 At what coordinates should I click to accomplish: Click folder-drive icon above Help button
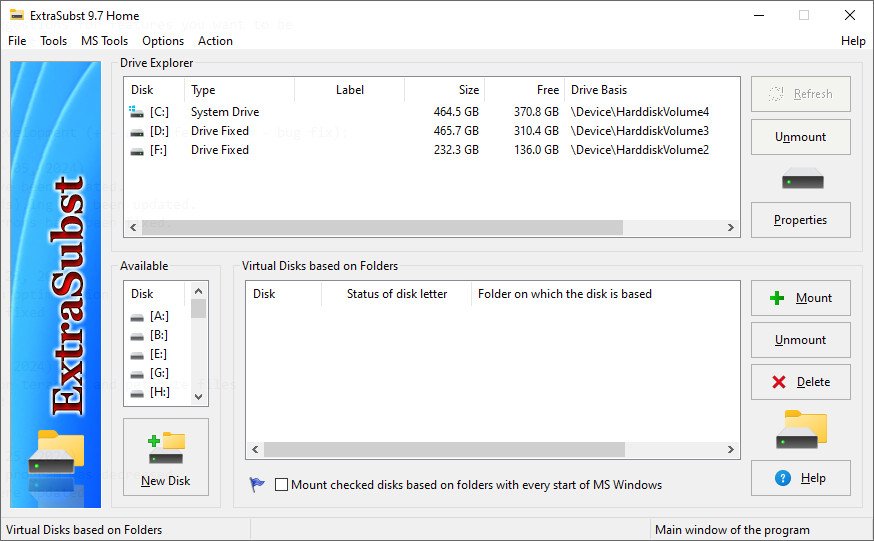click(802, 429)
